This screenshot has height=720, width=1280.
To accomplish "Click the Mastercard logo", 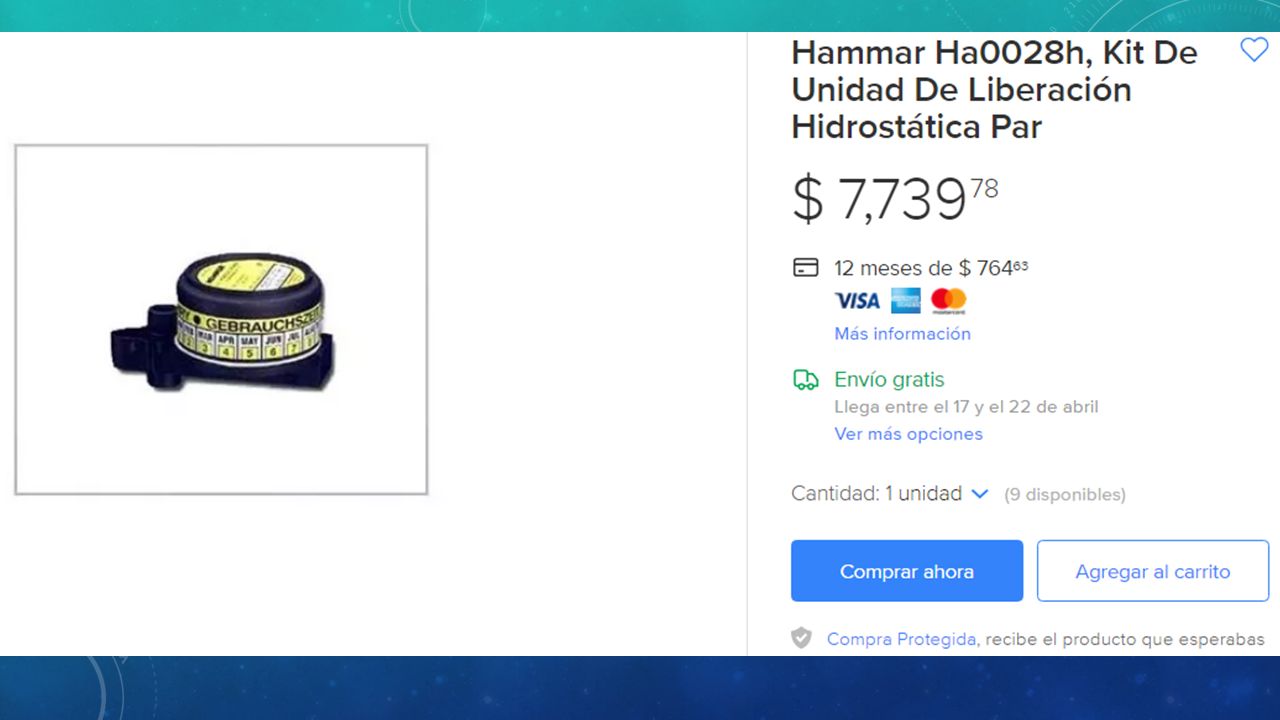I will coord(948,300).
